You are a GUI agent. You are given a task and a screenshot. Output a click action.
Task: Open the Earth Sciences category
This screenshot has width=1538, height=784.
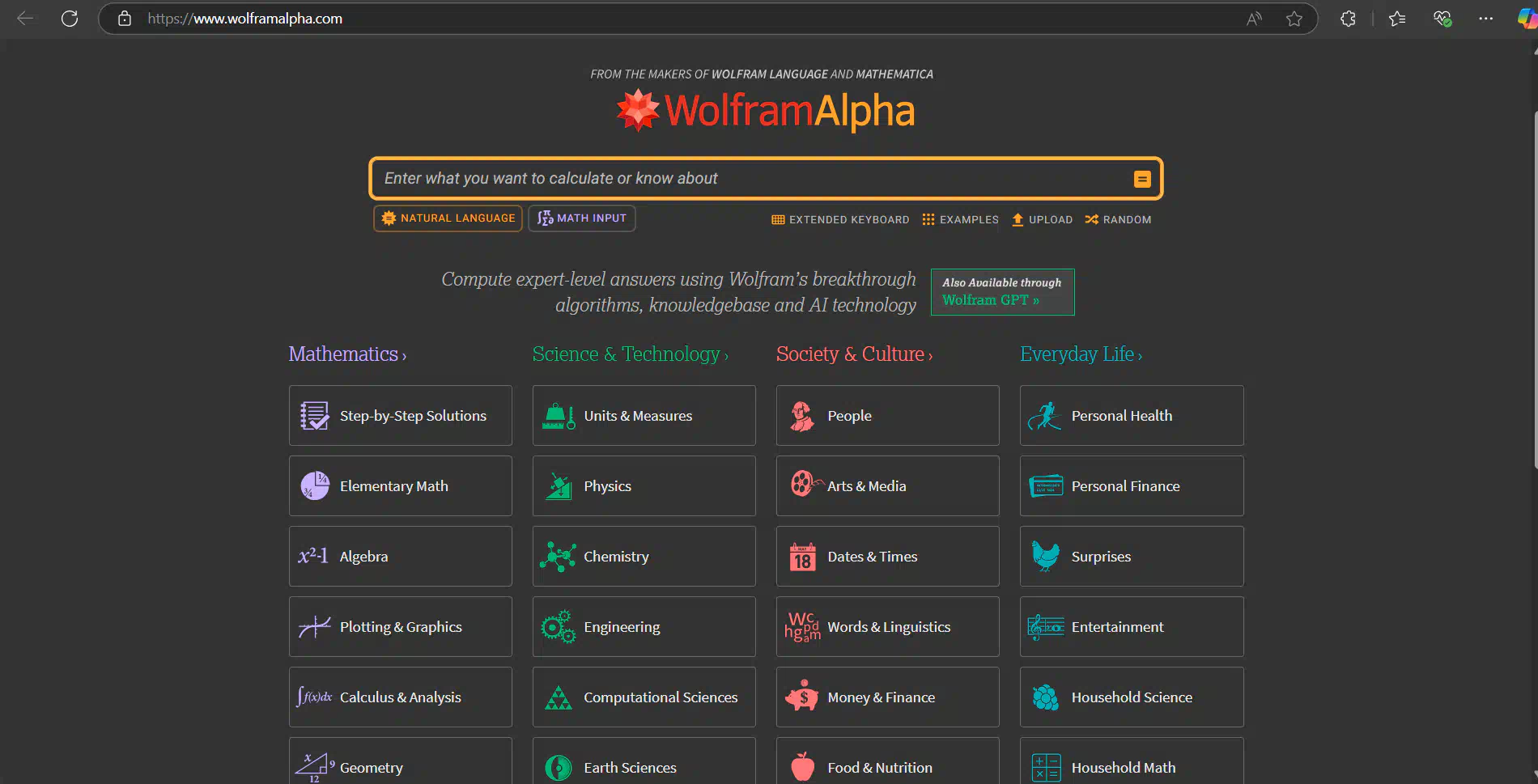[644, 761]
